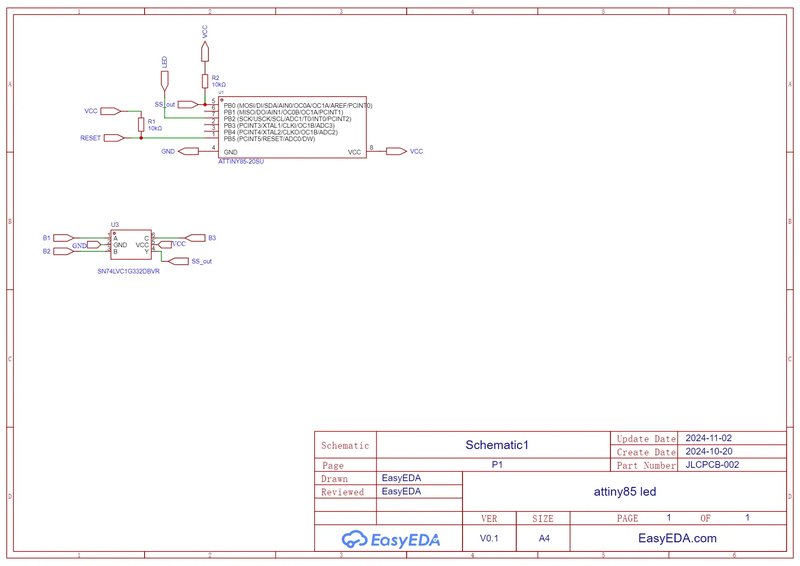Click the junction dot at PB0 pin 5
The height and width of the screenshot is (566, 800).
pyautogui.click(x=205, y=105)
